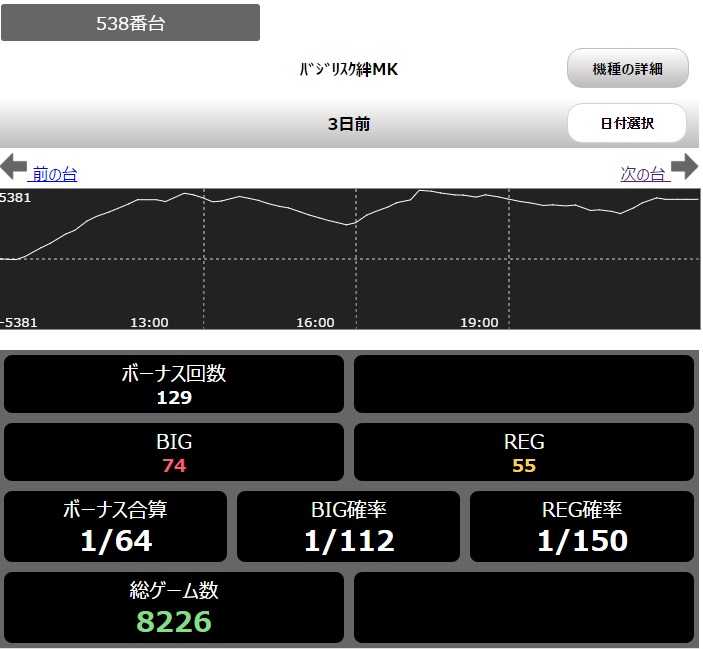Open the 日付選択 date selector
703x649 pixels.
point(627,123)
